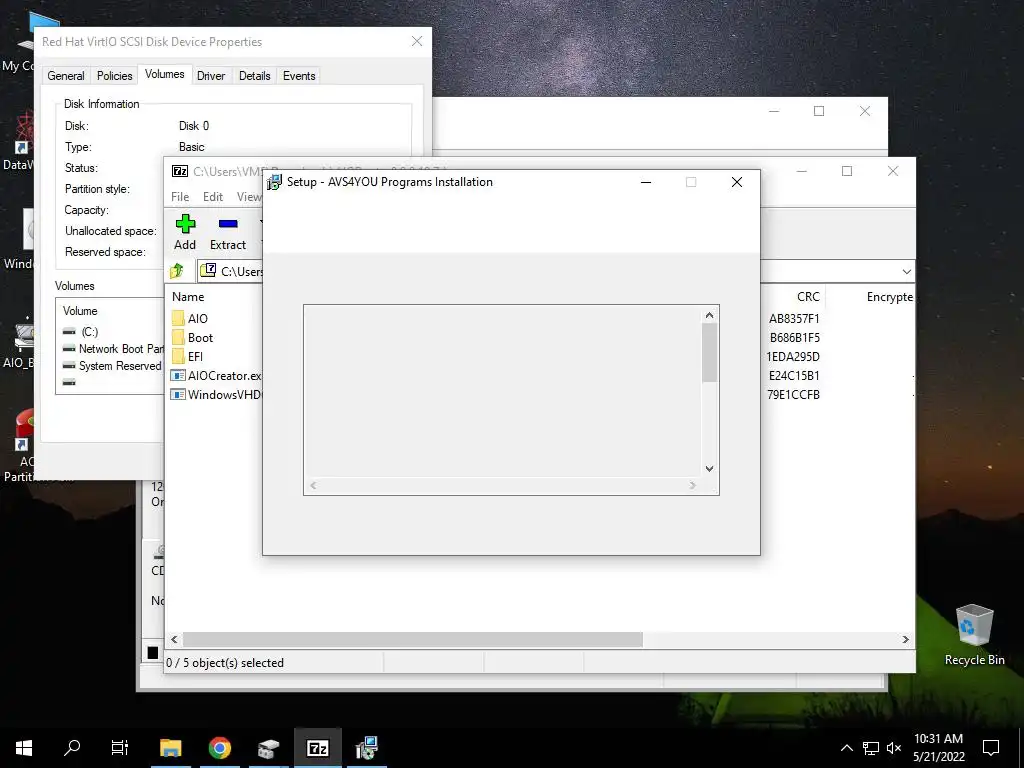Screen dimensions: 1024x768
Task: Select the AIO folder in 7-Zip
Action: tap(190, 319)
